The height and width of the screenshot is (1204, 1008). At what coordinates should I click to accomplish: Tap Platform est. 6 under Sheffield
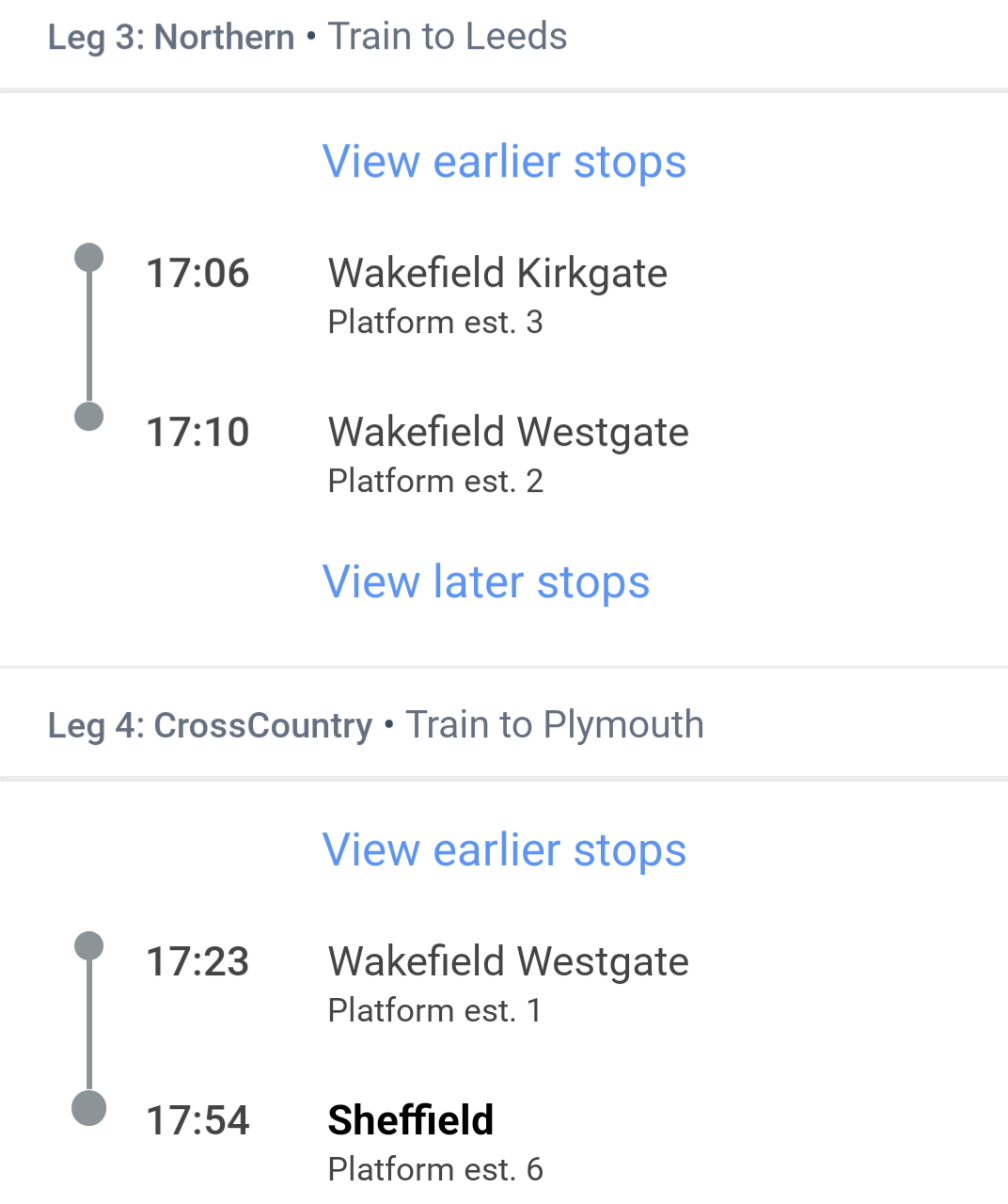pos(435,1169)
